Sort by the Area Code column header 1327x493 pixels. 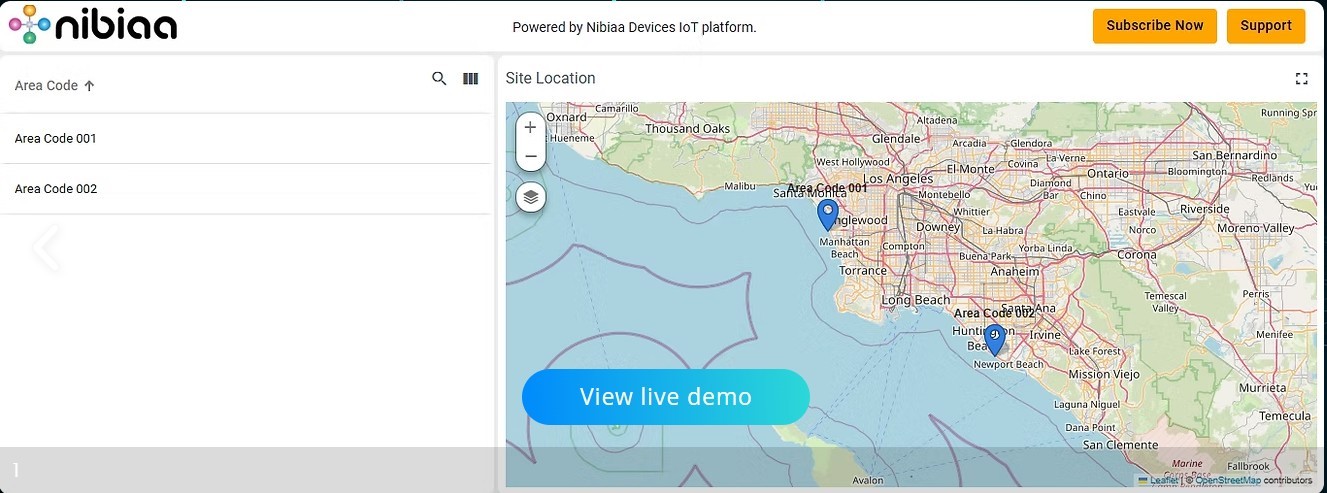click(46, 86)
